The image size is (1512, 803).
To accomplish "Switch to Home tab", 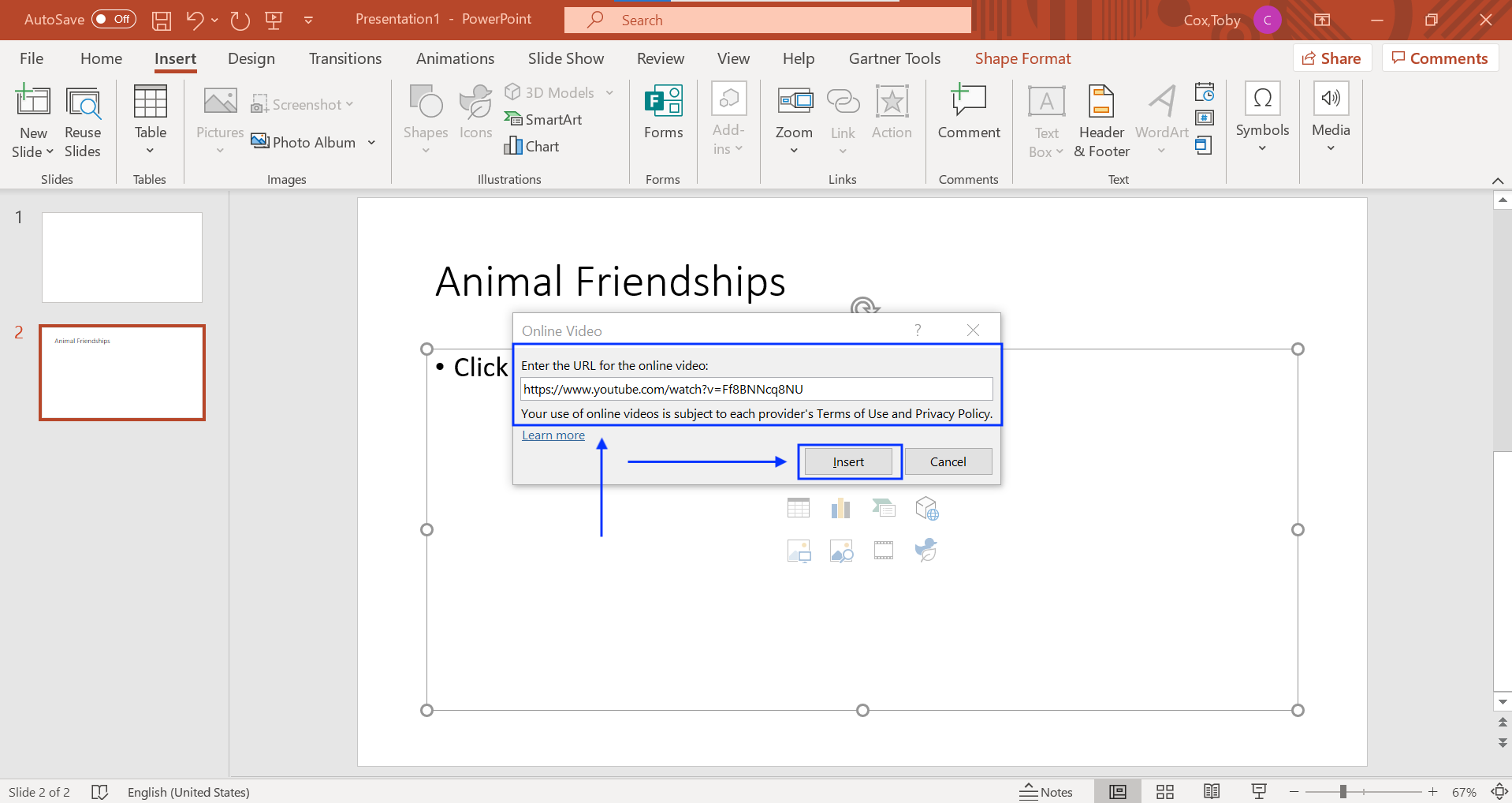I will (101, 58).
